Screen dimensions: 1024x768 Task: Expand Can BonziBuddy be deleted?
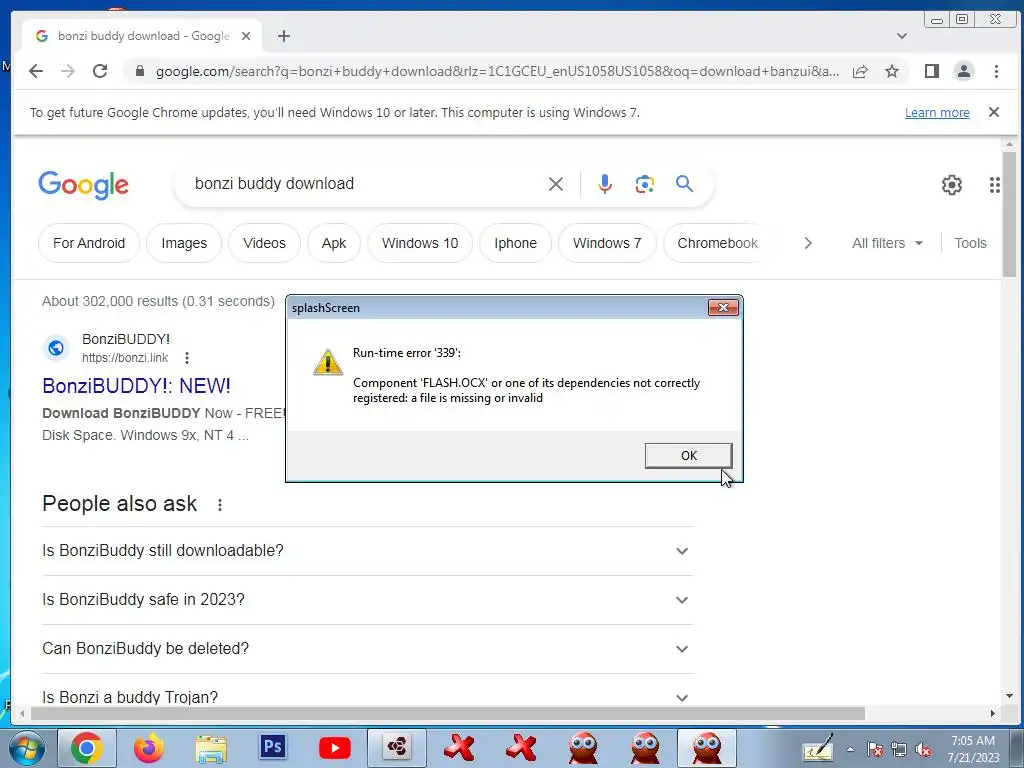point(367,648)
